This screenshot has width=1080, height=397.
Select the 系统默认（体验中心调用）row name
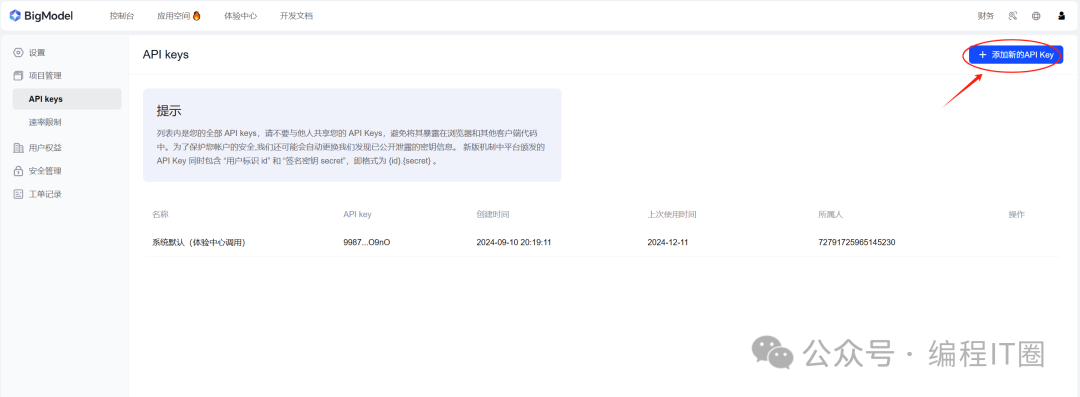(199, 243)
